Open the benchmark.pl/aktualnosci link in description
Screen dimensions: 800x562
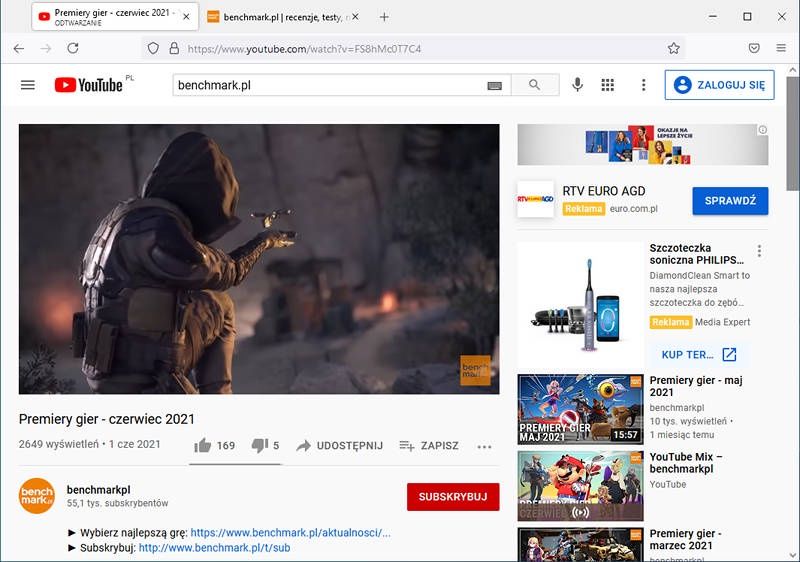click(290, 532)
